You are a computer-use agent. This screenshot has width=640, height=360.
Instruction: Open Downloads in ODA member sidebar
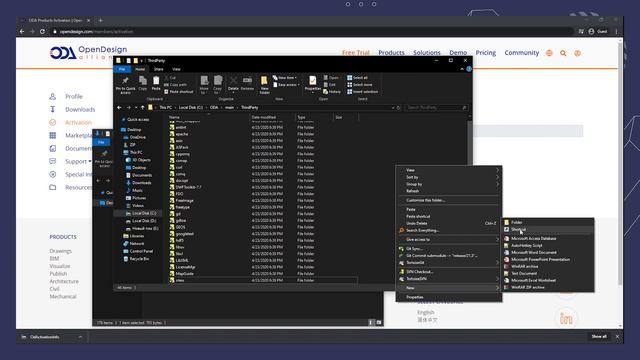tap(80, 109)
